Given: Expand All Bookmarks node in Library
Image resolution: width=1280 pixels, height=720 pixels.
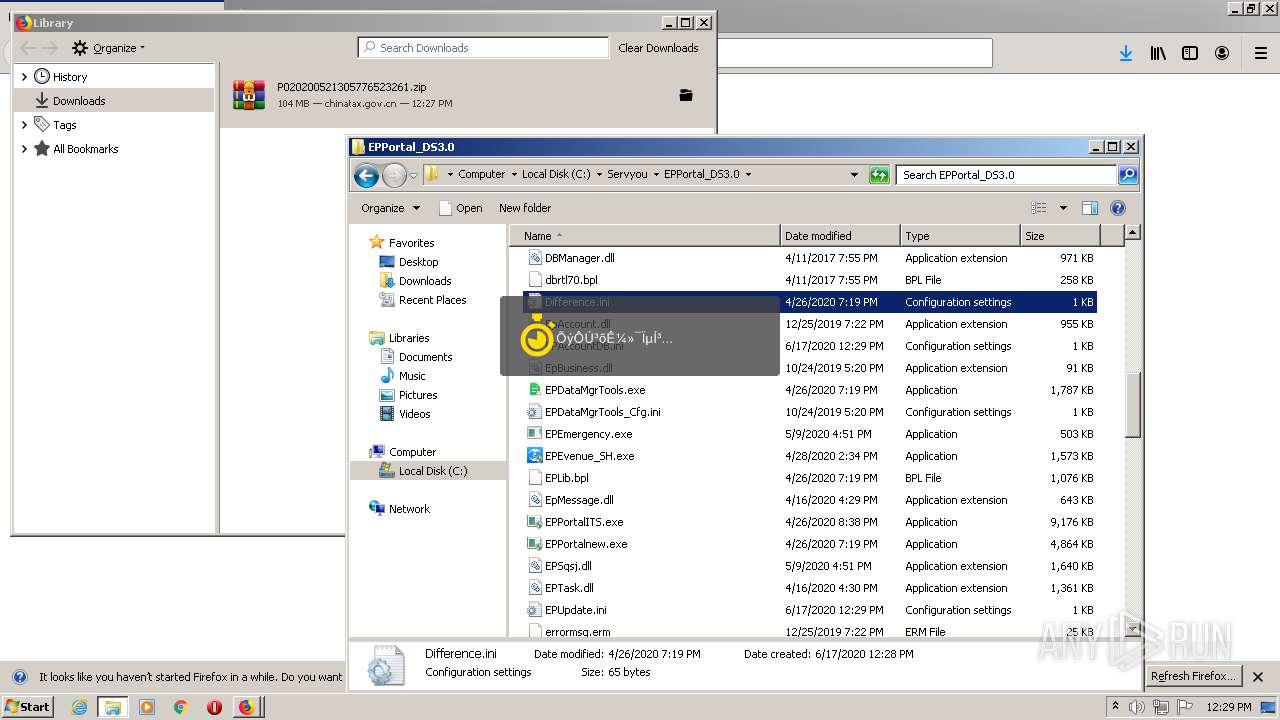Looking at the screenshot, I should click(24, 149).
